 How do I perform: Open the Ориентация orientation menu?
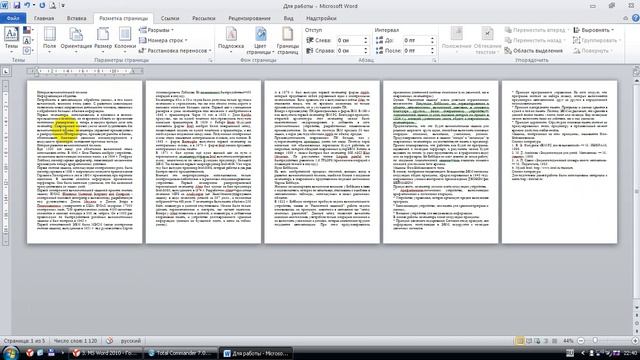pos(76,39)
